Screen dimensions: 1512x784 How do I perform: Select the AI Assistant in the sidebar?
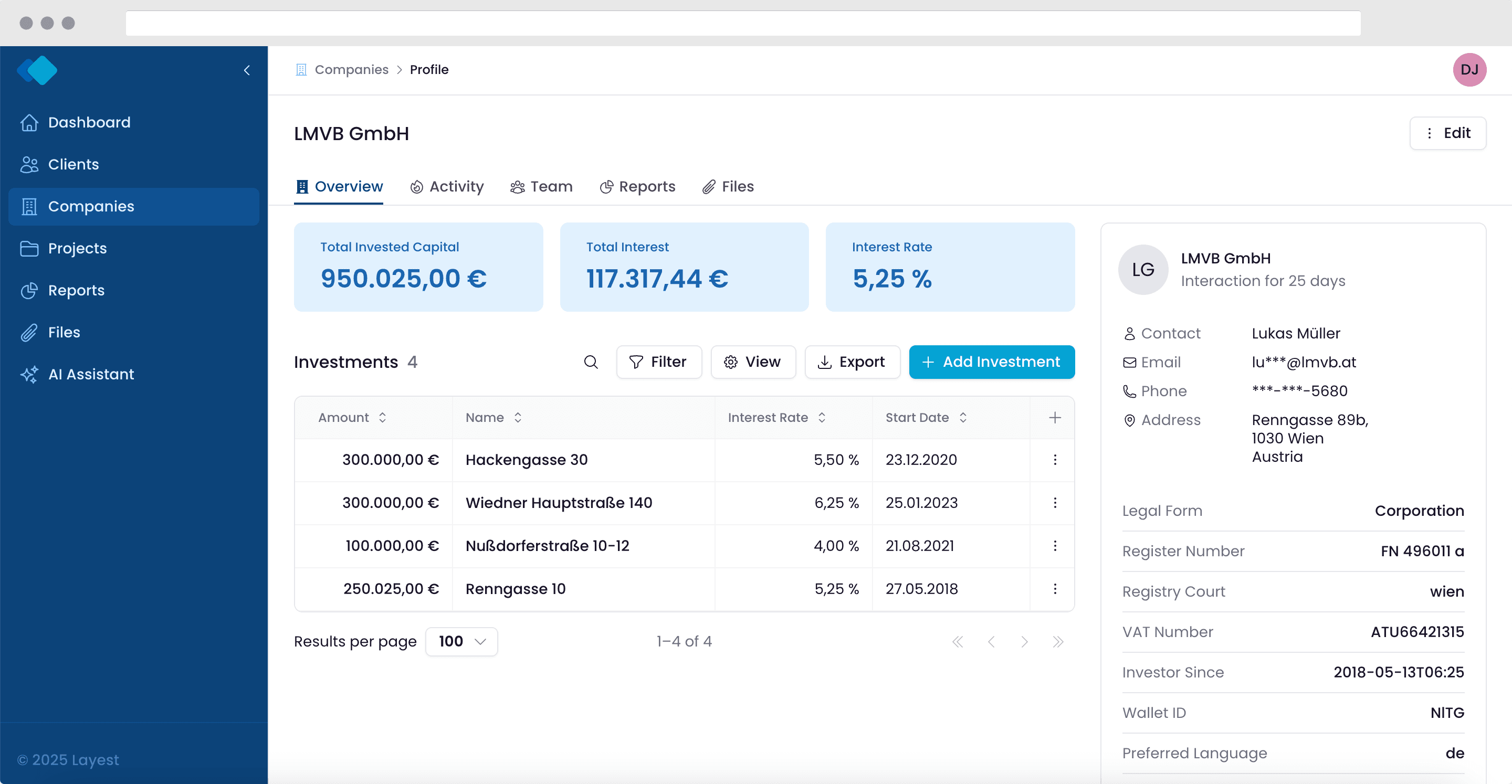click(91, 374)
